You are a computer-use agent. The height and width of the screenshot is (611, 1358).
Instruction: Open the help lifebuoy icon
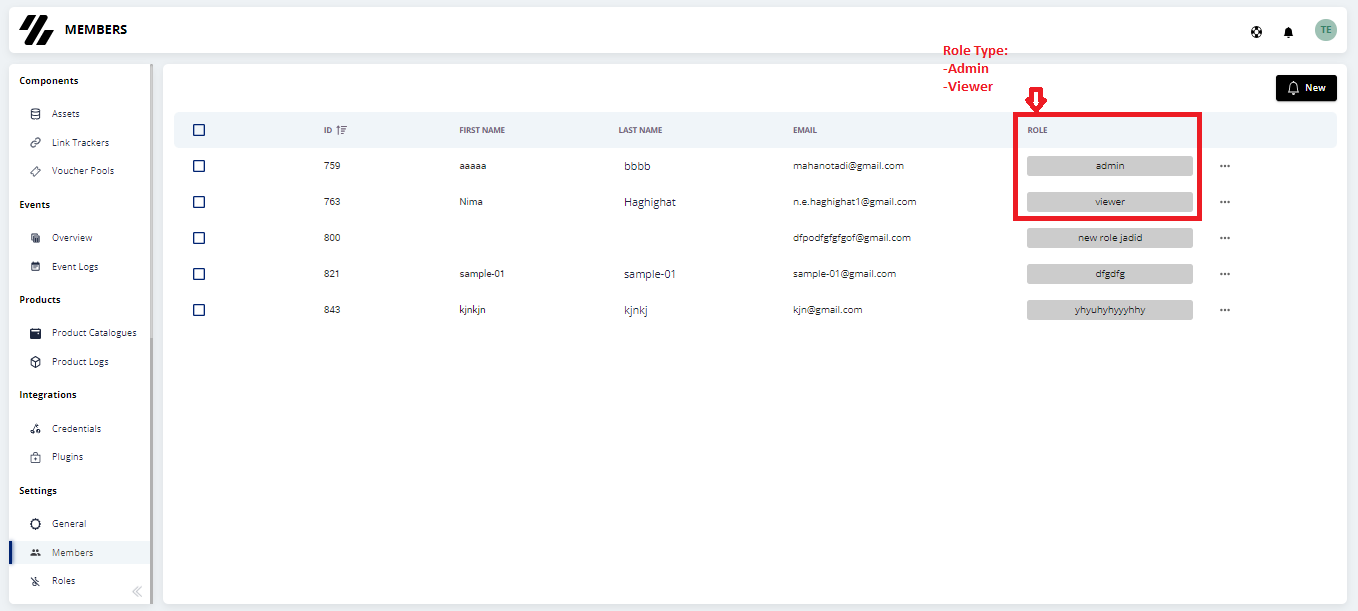point(1256,32)
